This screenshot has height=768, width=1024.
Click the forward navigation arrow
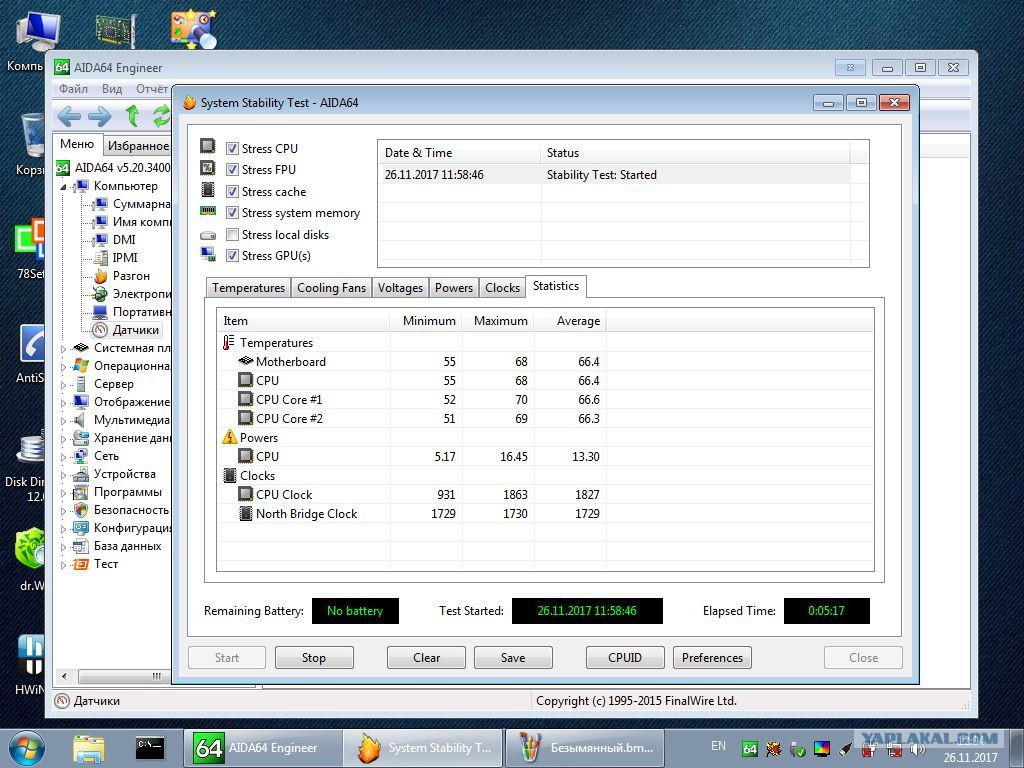tap(99, 116)
